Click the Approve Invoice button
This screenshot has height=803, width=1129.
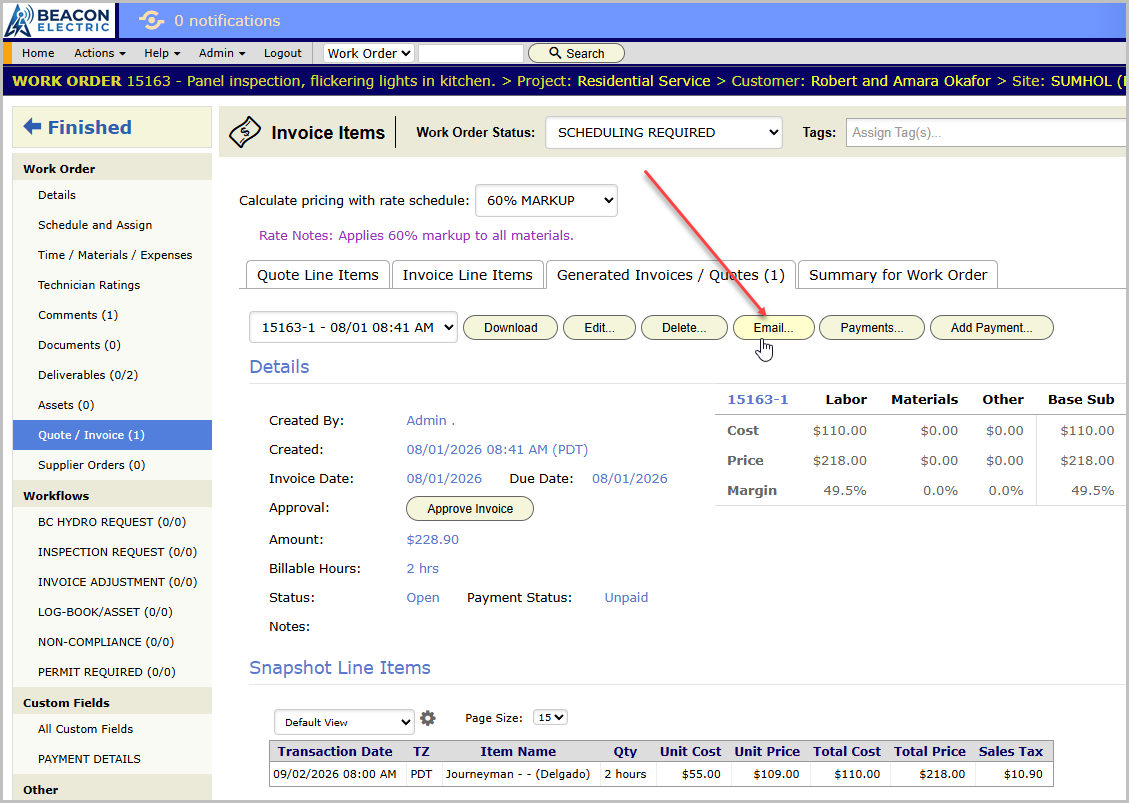click(x=470, y=508)
